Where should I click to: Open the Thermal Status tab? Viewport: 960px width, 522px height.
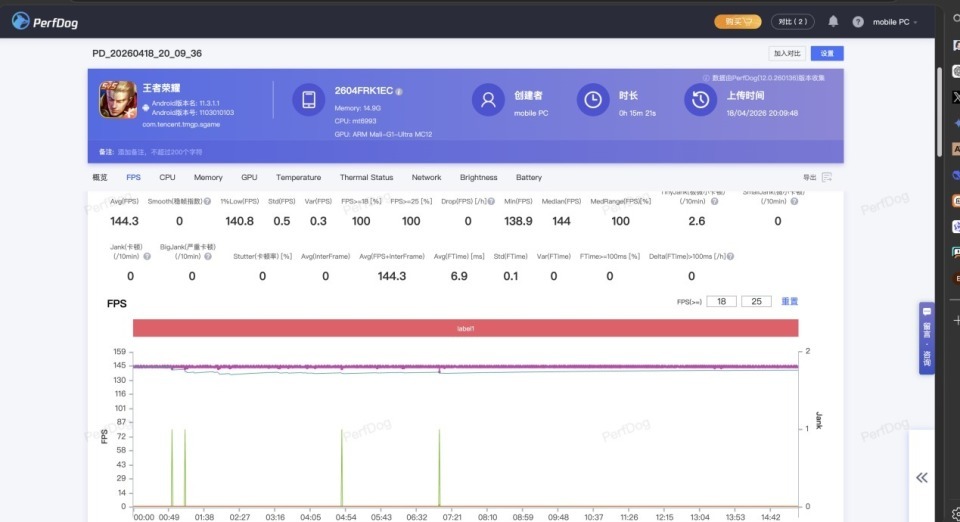(366, 177)
